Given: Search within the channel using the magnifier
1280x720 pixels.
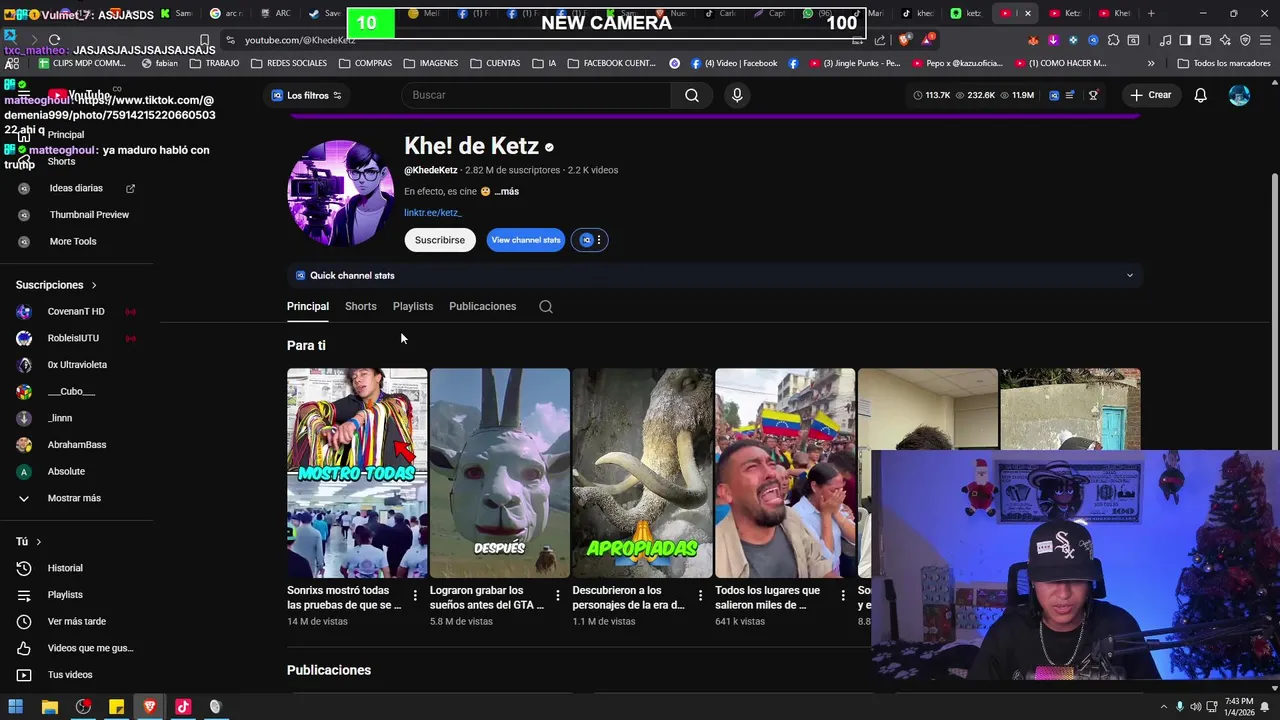Looking at the screenshot, I should tap(546, 307).
